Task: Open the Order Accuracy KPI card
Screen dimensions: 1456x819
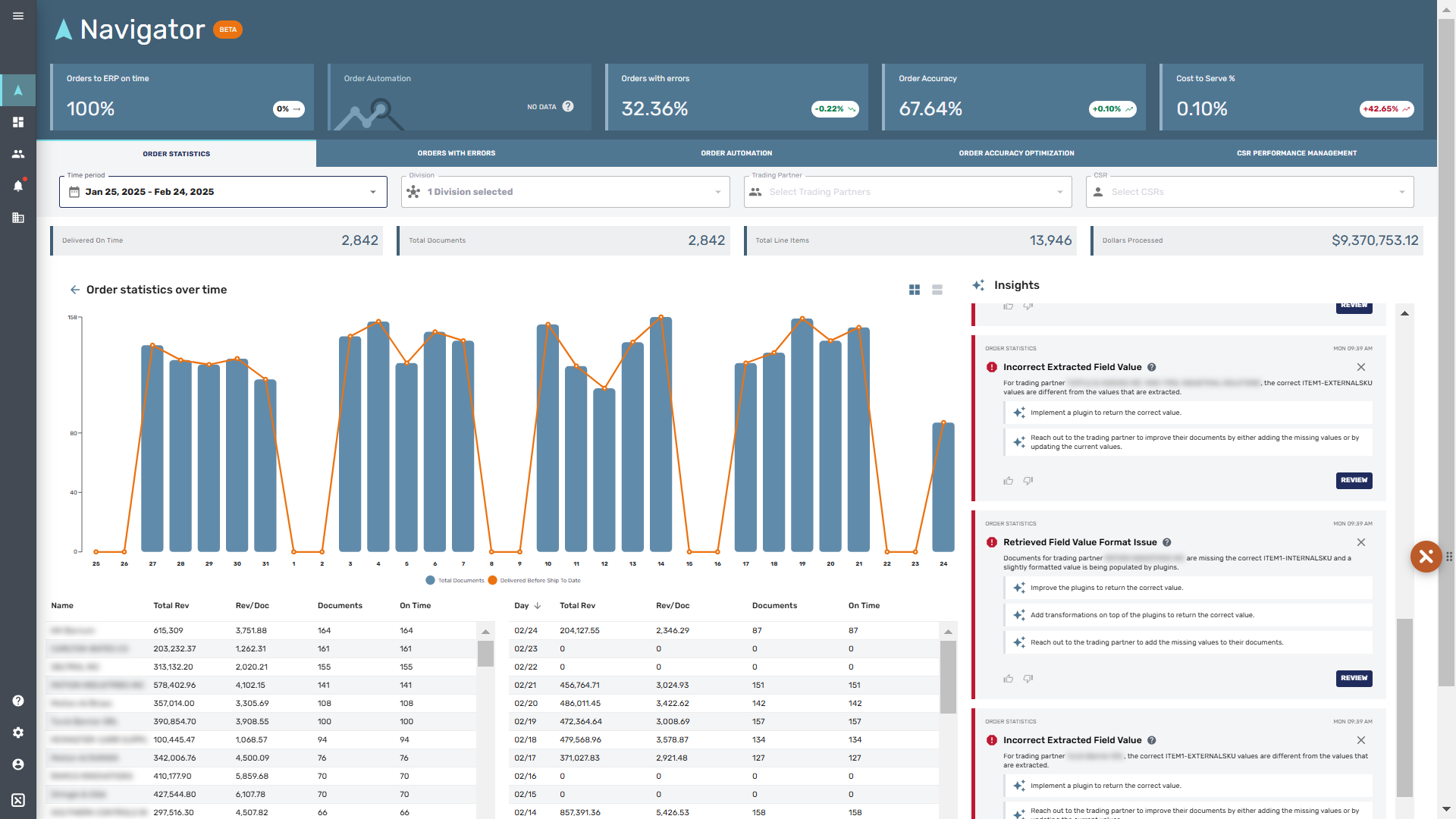Action: pyautogui.click(x=1014, y=97)
